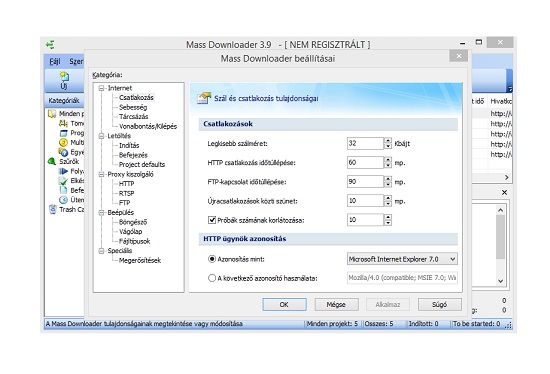550x374 pixels.
Task: Open the Fájl menu in main window
Action: (x=55, y=61)
